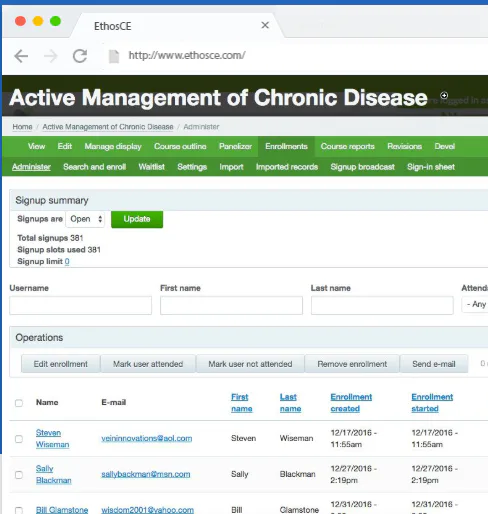Open the Signups are Open dropdown
The height and width of the screenshot is (514, 488).
85,219
